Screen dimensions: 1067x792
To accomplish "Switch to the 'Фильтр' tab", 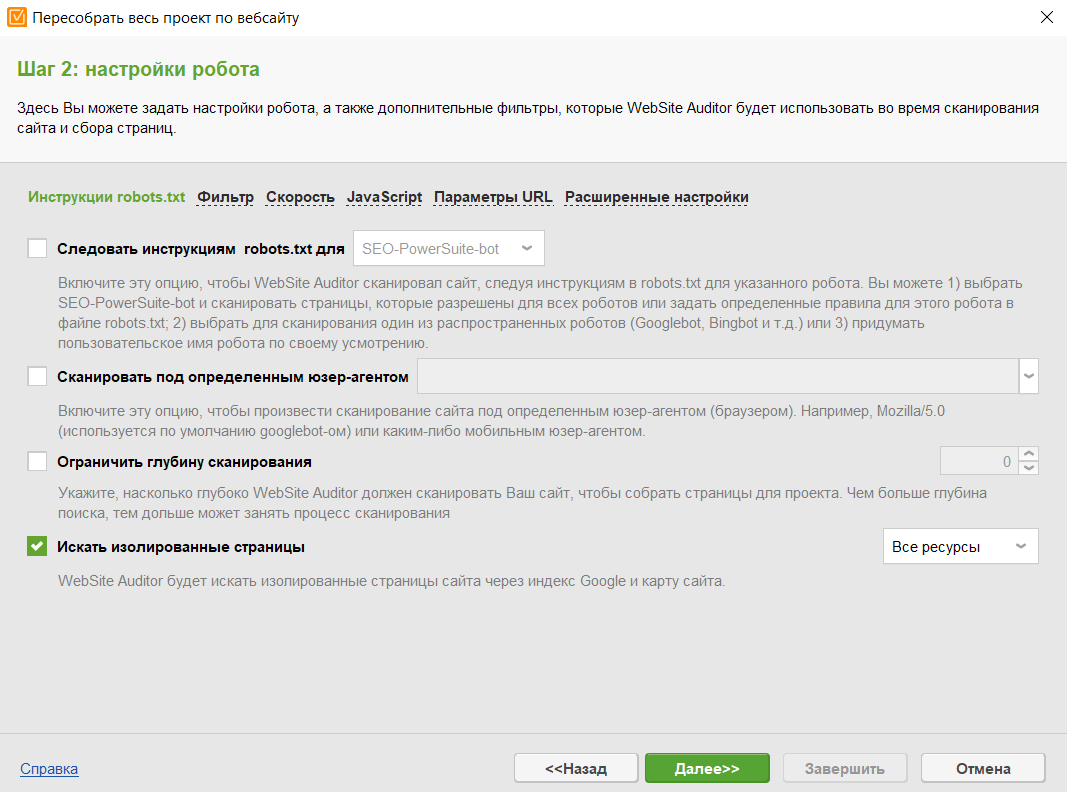I will pyautogui.click(x=225, y=197).
